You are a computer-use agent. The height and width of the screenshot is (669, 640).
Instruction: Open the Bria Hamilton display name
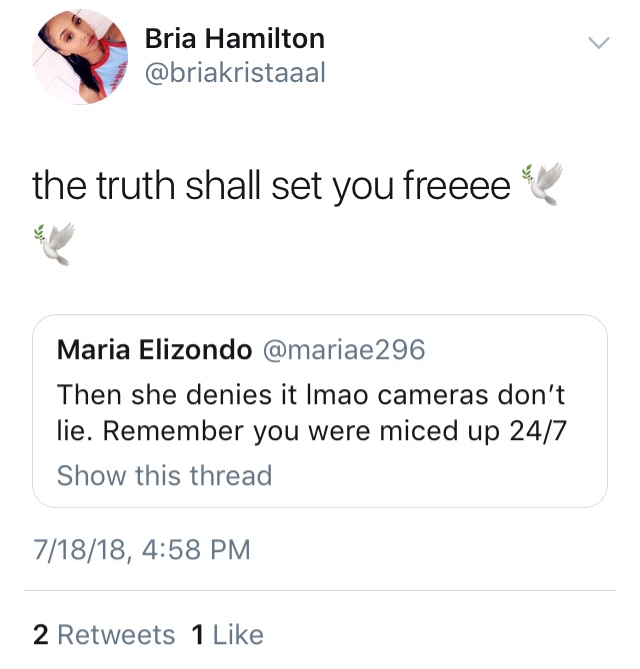pyautogui.click(x=235, y=38)
